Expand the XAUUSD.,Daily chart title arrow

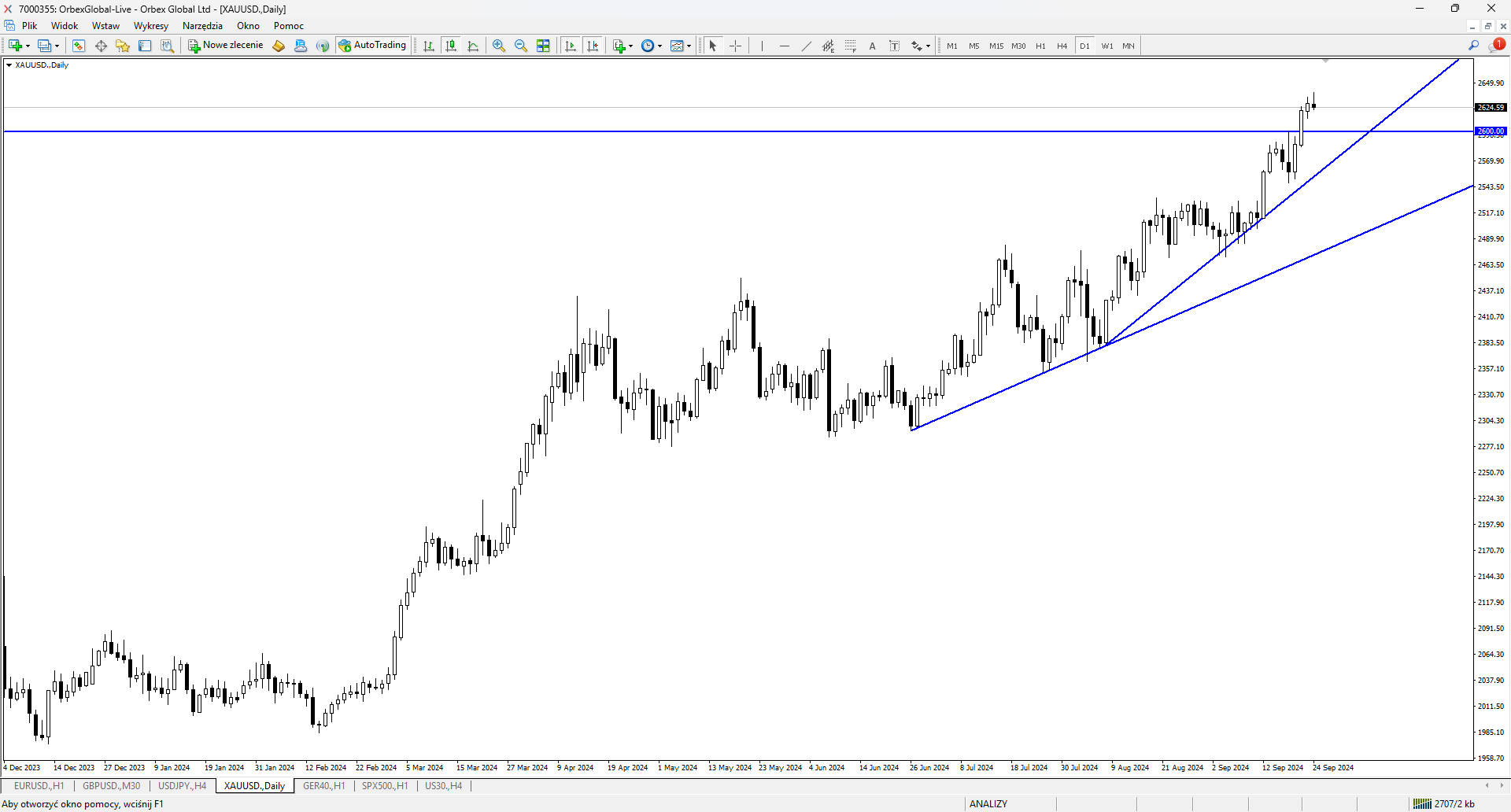(9, 65)
